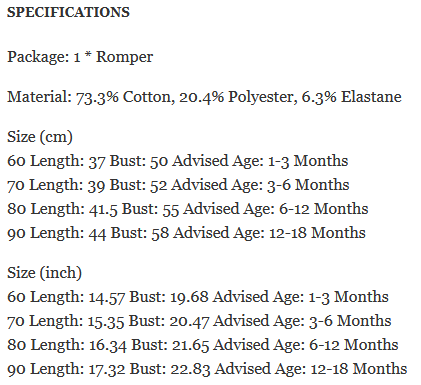Click the Size (inch) label
The height and width of the screenshot is (385, 421).
[44, 273]
